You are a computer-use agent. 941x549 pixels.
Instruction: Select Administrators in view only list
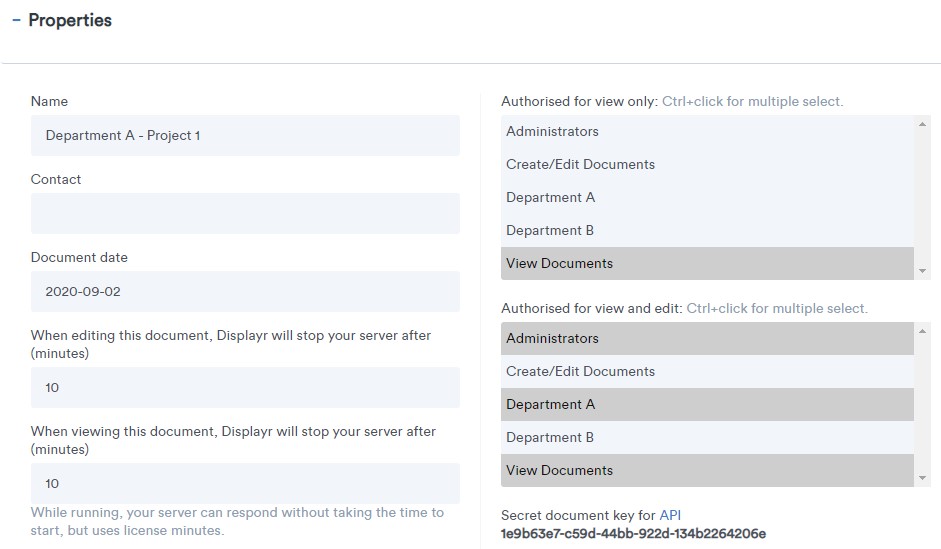[x=707, y=131]
